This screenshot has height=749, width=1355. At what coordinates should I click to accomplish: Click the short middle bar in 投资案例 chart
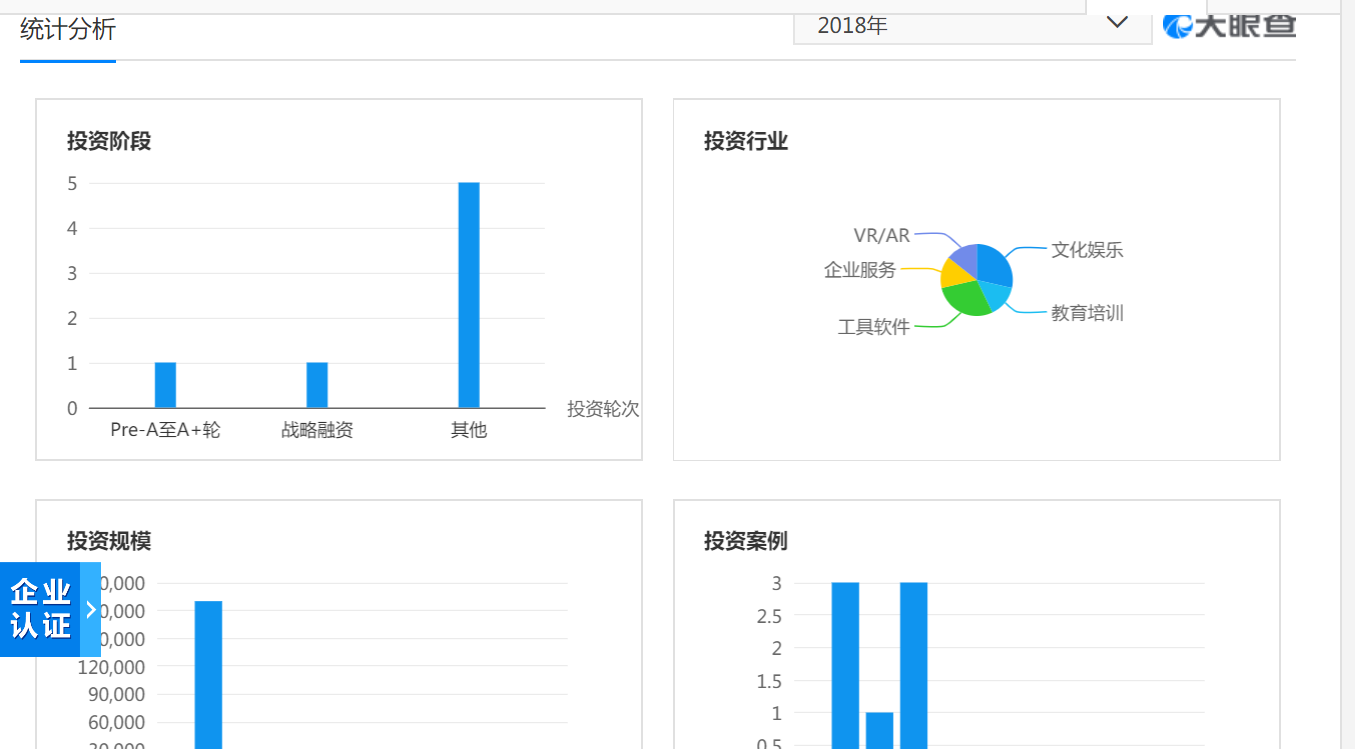pyautogui.click(x=879, y=730)
